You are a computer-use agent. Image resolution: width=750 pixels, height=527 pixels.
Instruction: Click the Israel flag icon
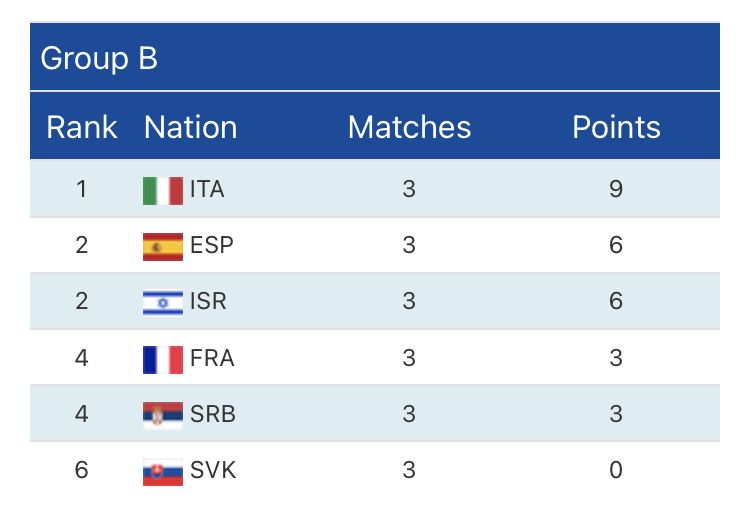coord(163,302)
